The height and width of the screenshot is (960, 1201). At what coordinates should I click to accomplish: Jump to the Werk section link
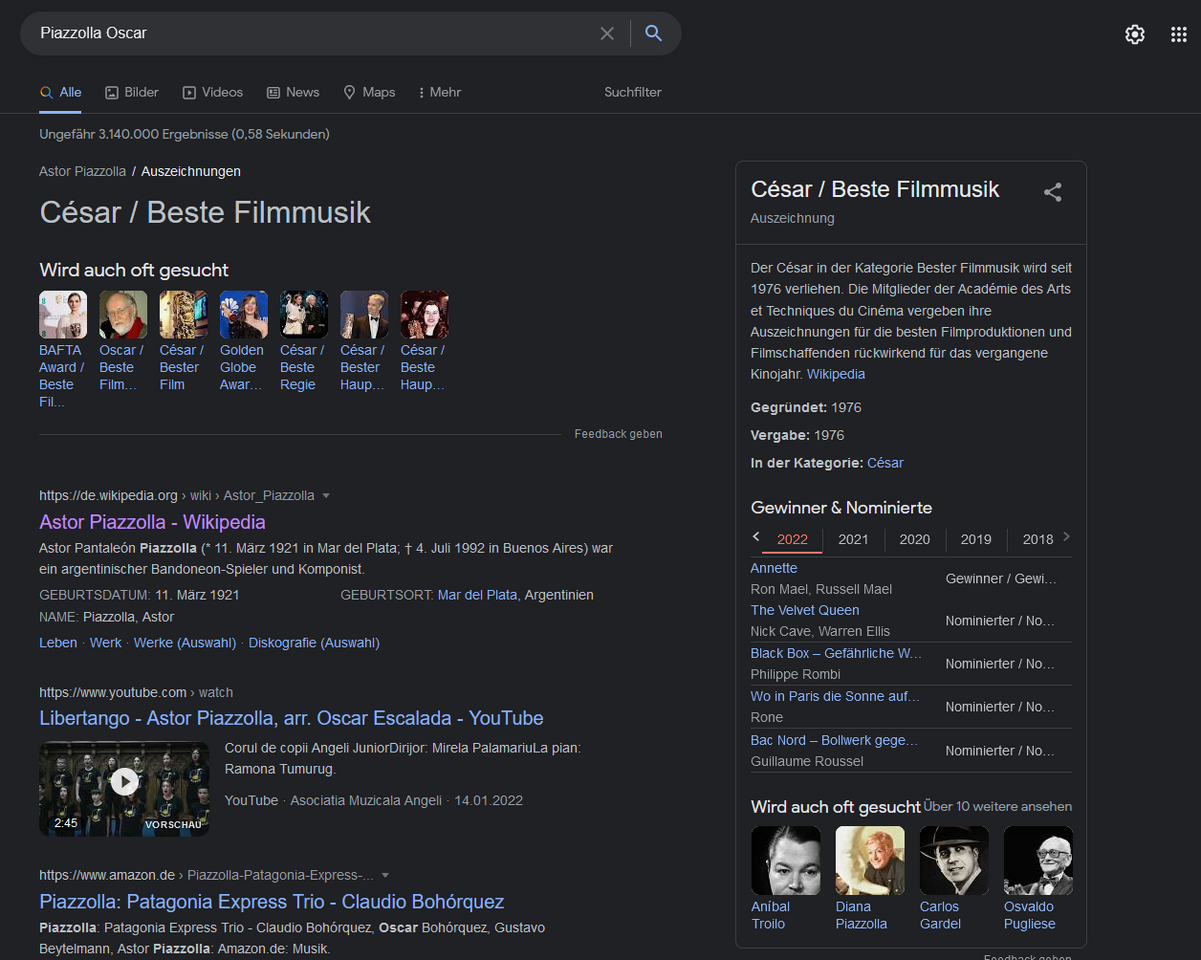tap(106, 643)
